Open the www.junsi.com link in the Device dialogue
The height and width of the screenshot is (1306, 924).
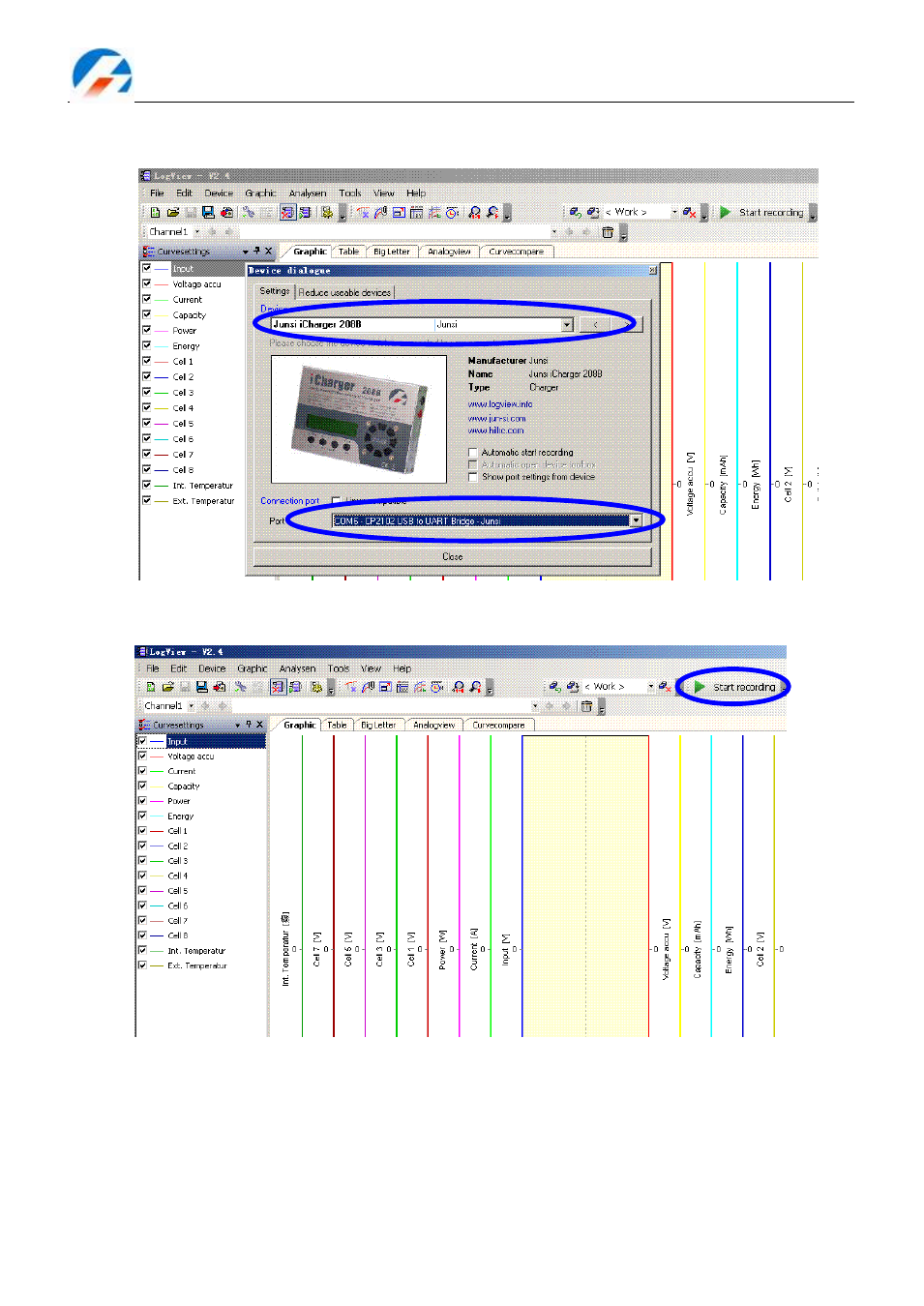497,419
